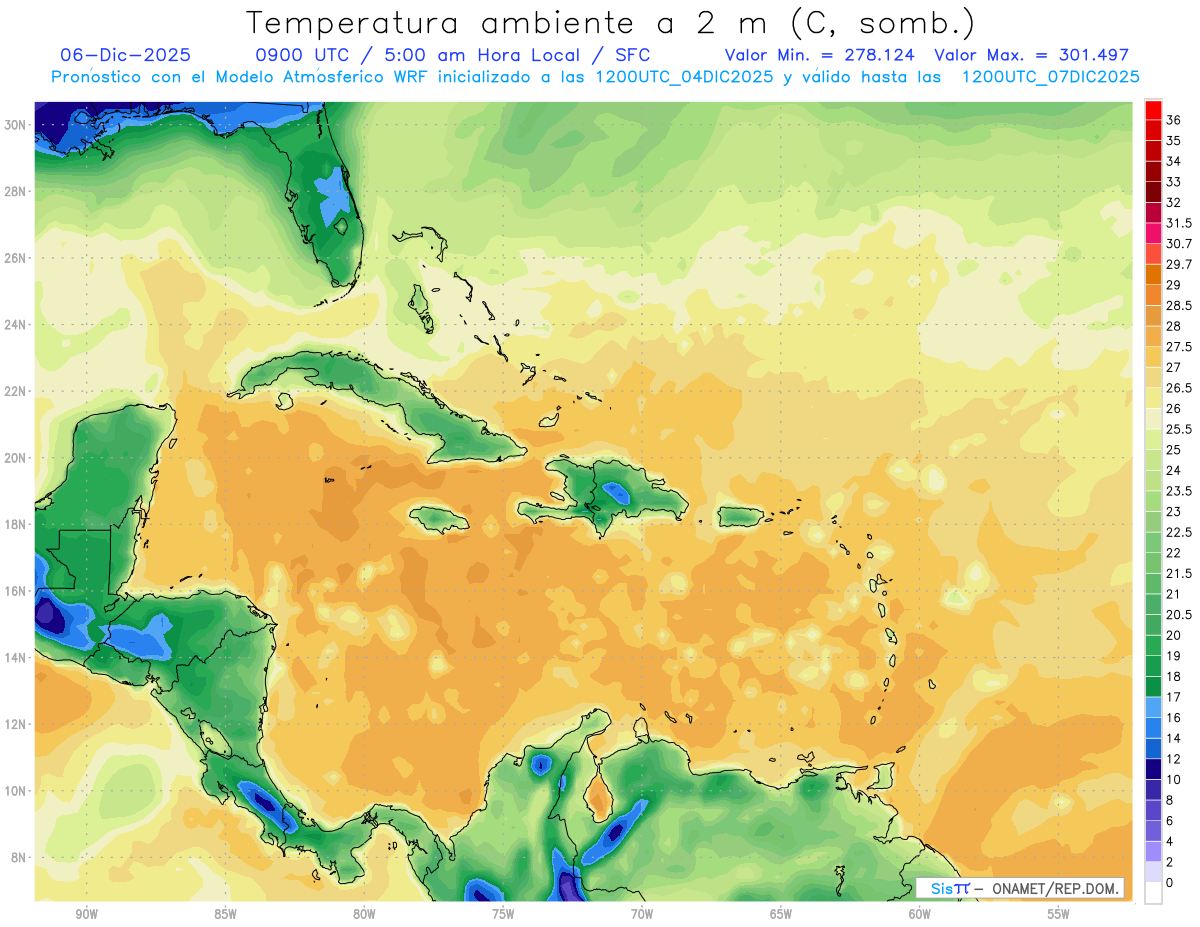Click legend value 34 on the color bar
The width and height of the screenshot is (1200, 927).
tap(1174, 161)
